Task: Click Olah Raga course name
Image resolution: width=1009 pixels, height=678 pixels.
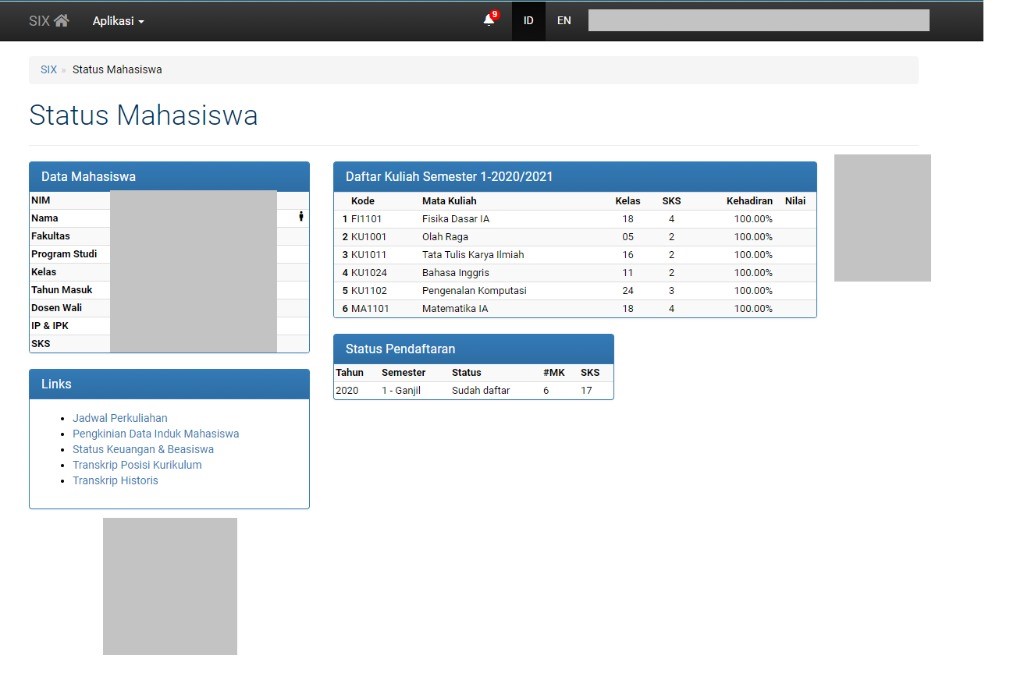Action: (x=445, y=237)
